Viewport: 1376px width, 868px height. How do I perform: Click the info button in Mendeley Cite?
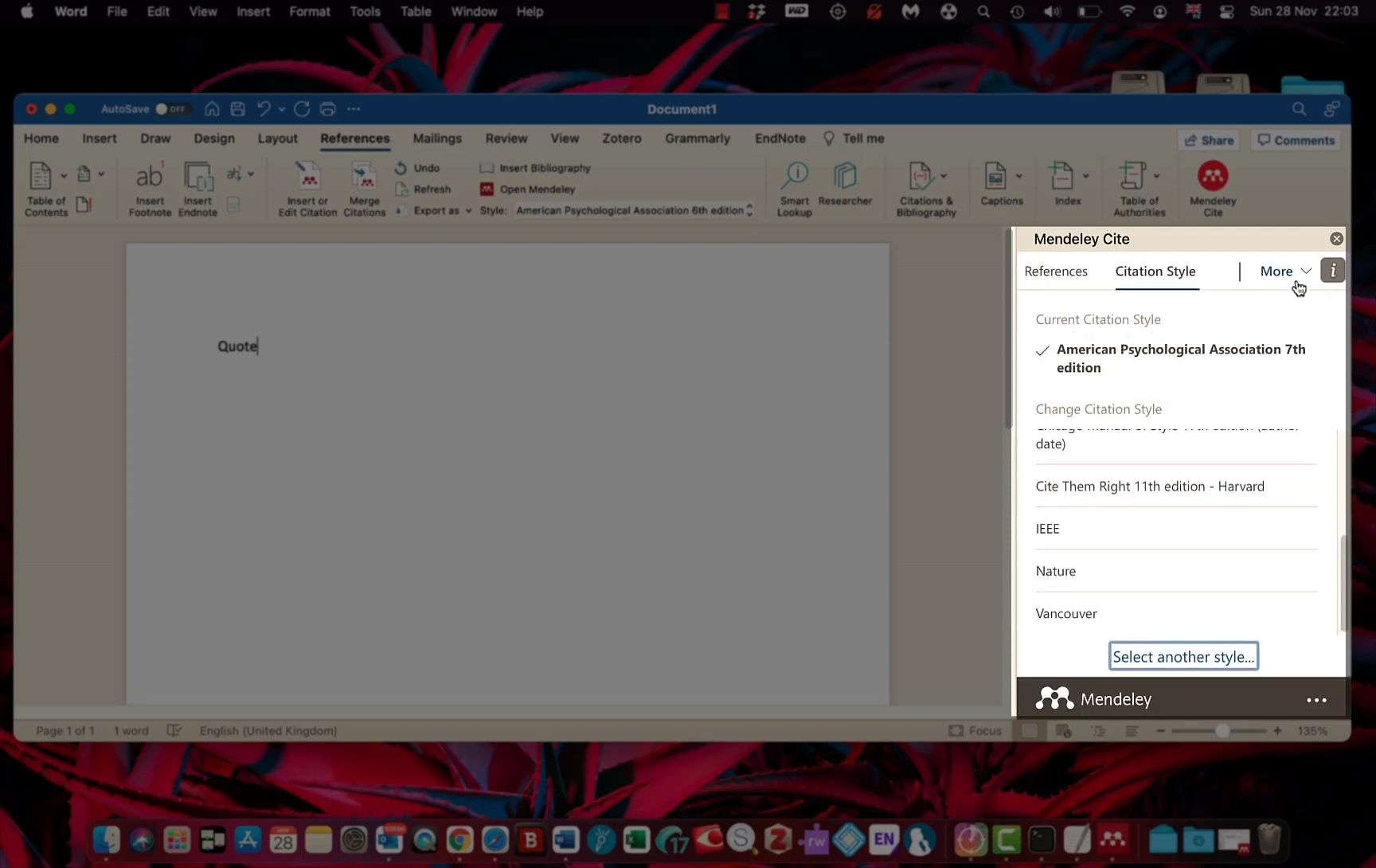(1332, 271)
